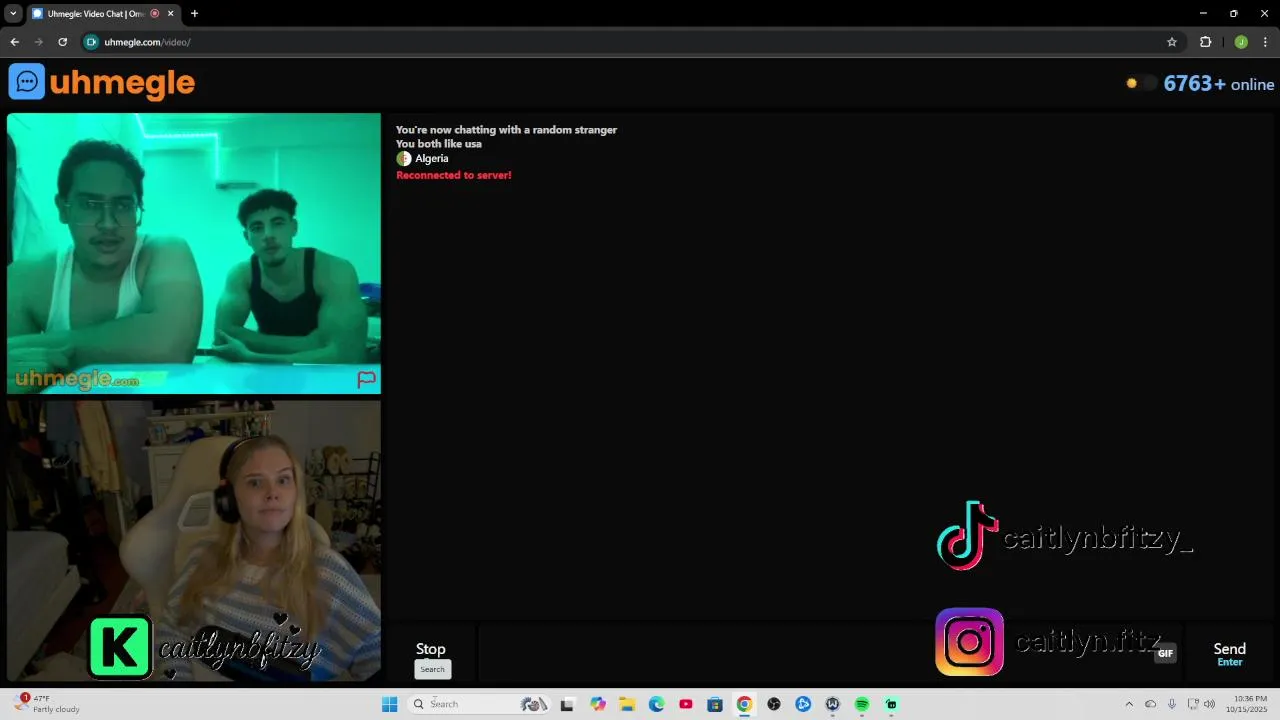The image size is (1280, 720).
Task: Close the Uhmegle browser tab
Action: (x=170, y=13)
